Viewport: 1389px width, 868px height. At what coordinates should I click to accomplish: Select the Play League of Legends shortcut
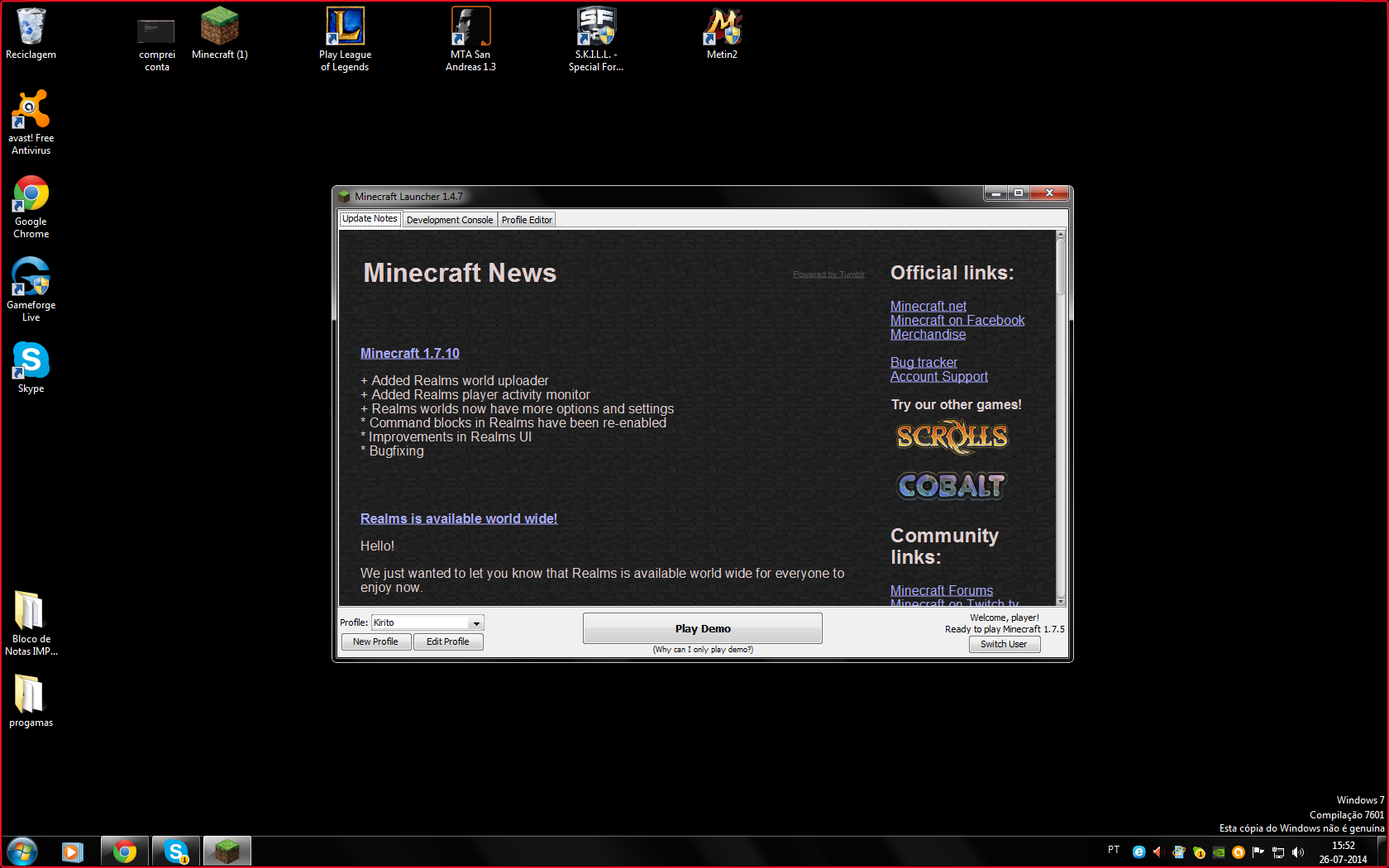tap(345, 40)
